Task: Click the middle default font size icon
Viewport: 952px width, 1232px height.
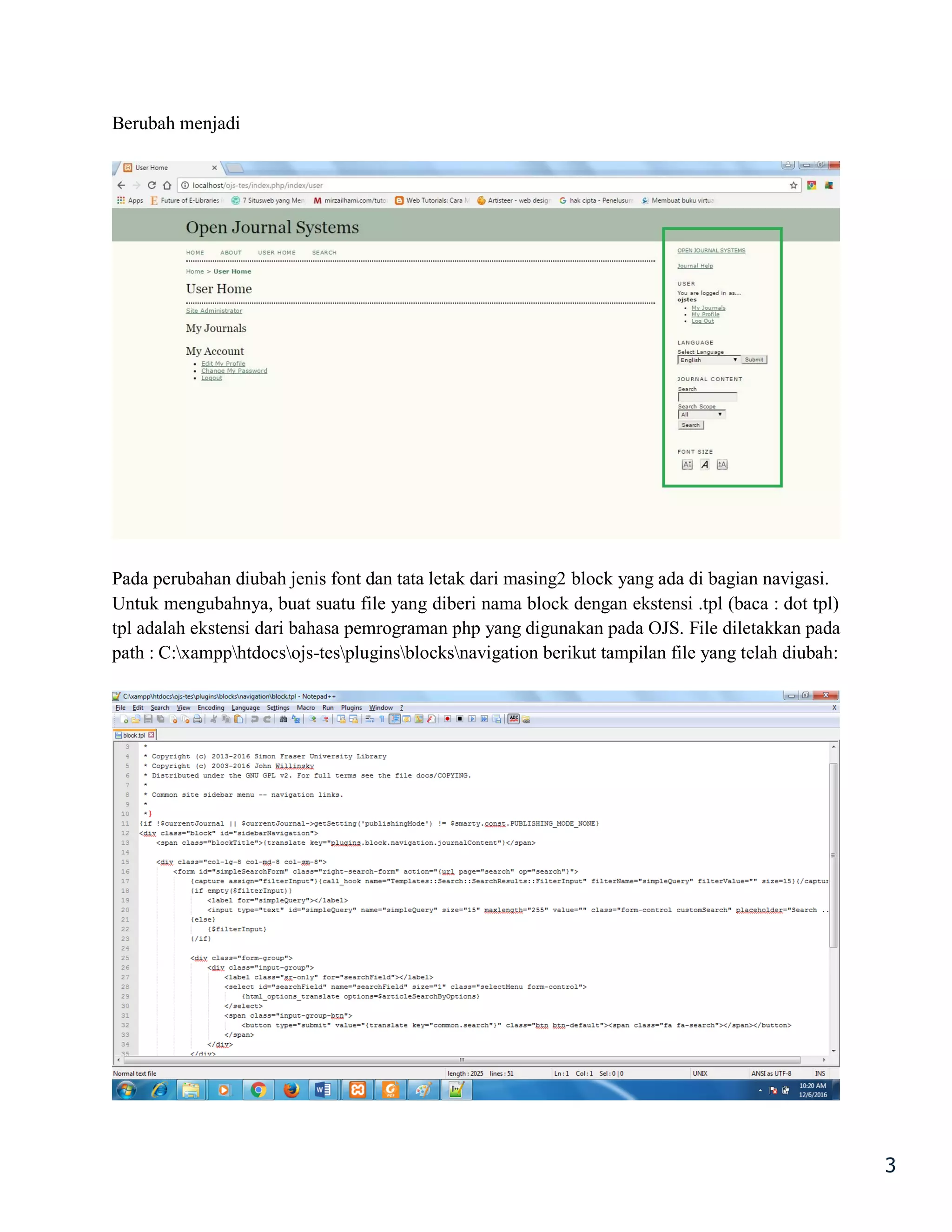Action: (x=704, y=465)
